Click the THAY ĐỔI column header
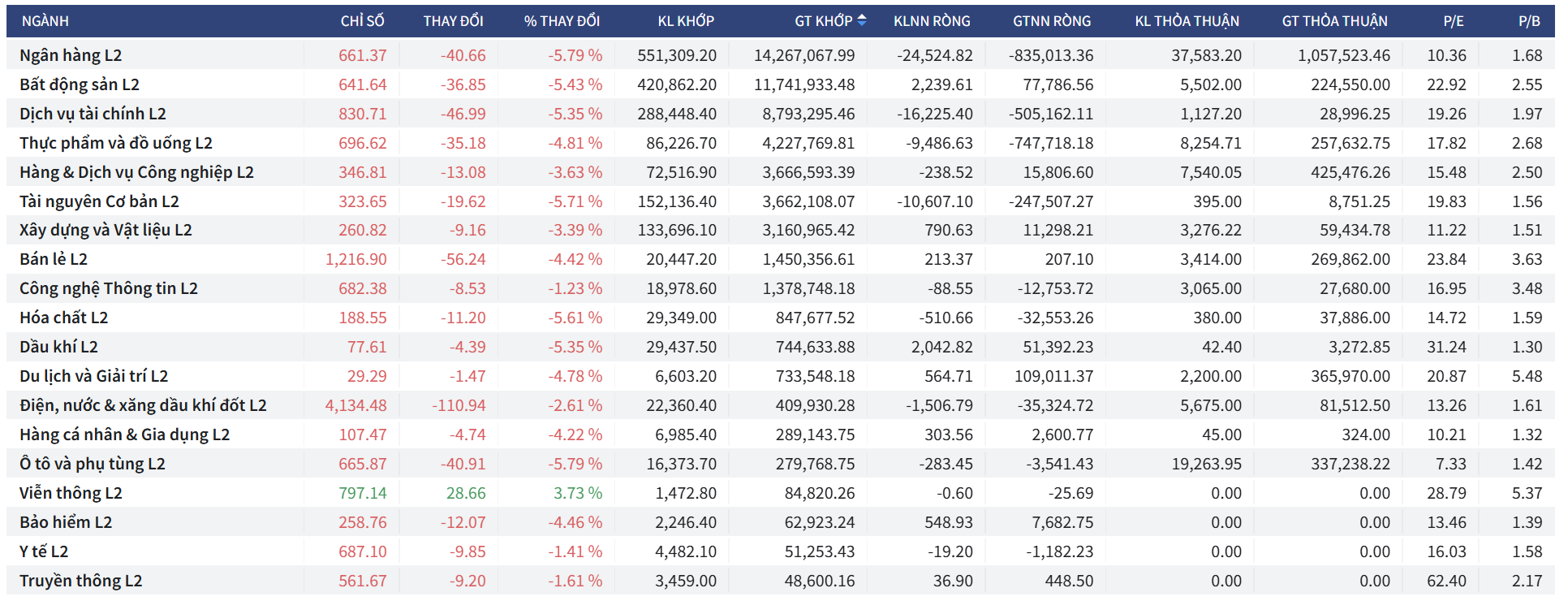This screenshot has height=601, width=1568. (x=453, y=21)
